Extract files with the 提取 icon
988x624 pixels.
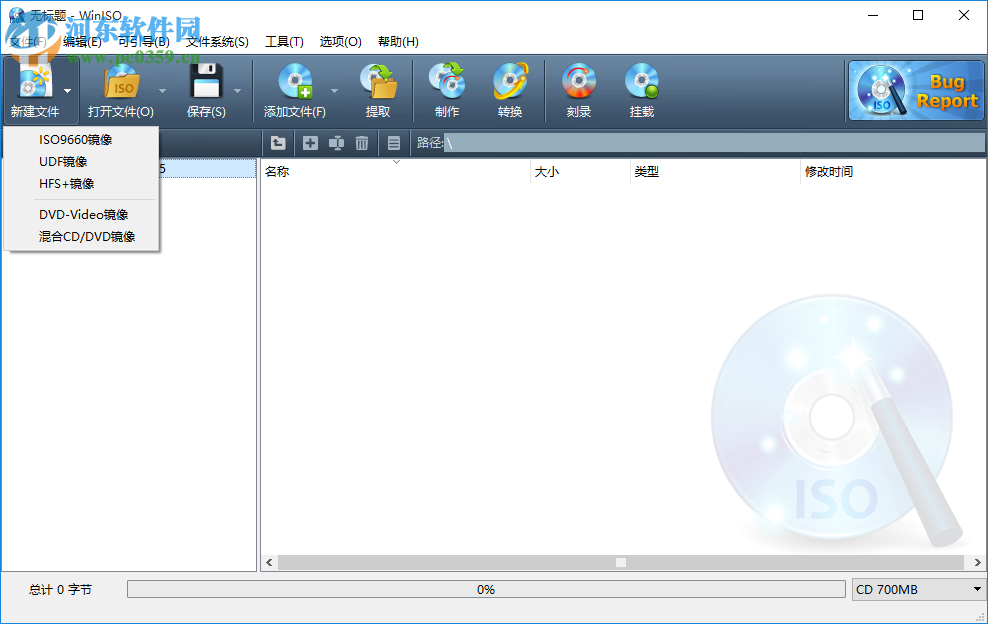[x=379, y=90]
